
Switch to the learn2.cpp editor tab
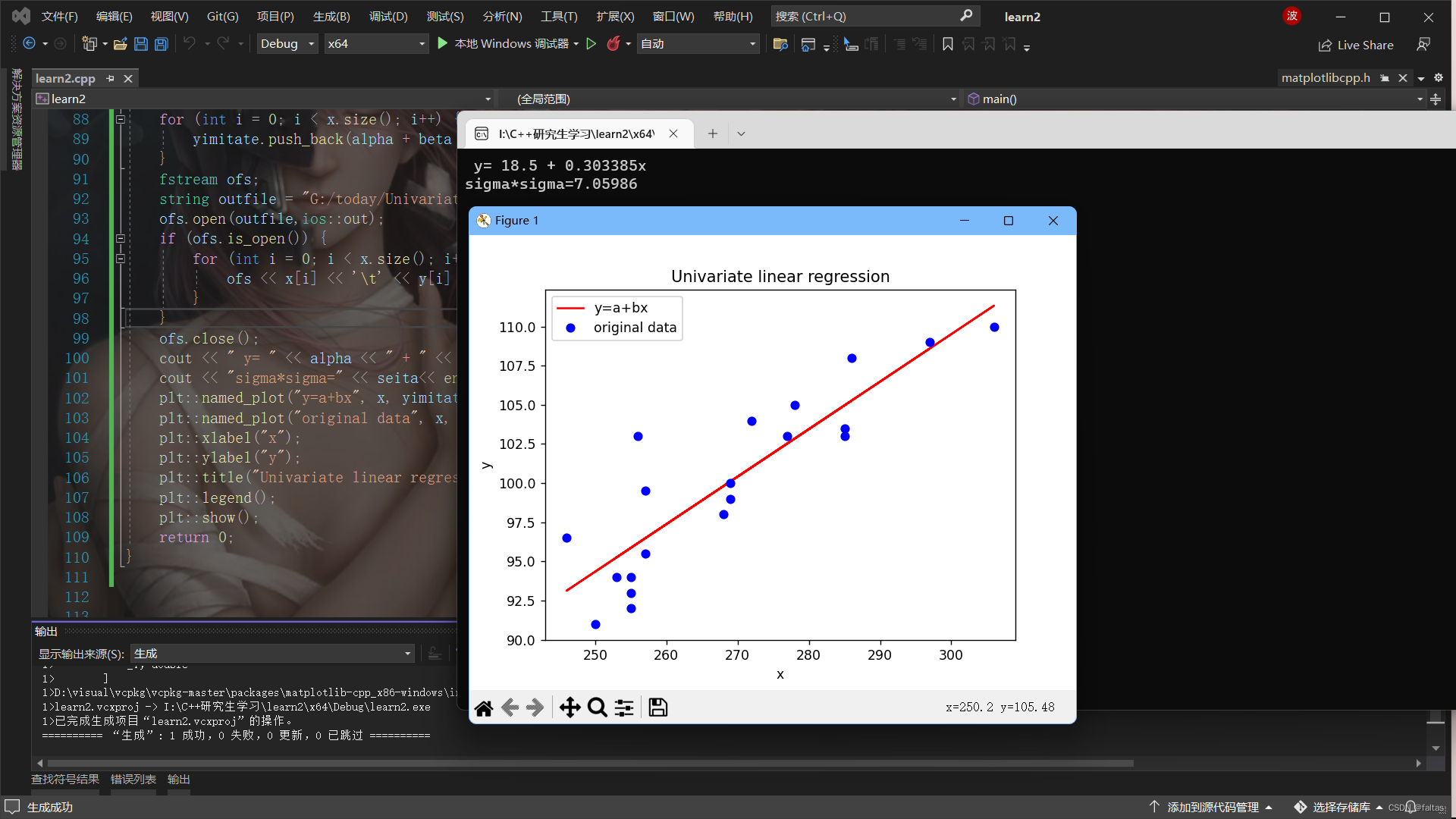[x=65, y=78]
